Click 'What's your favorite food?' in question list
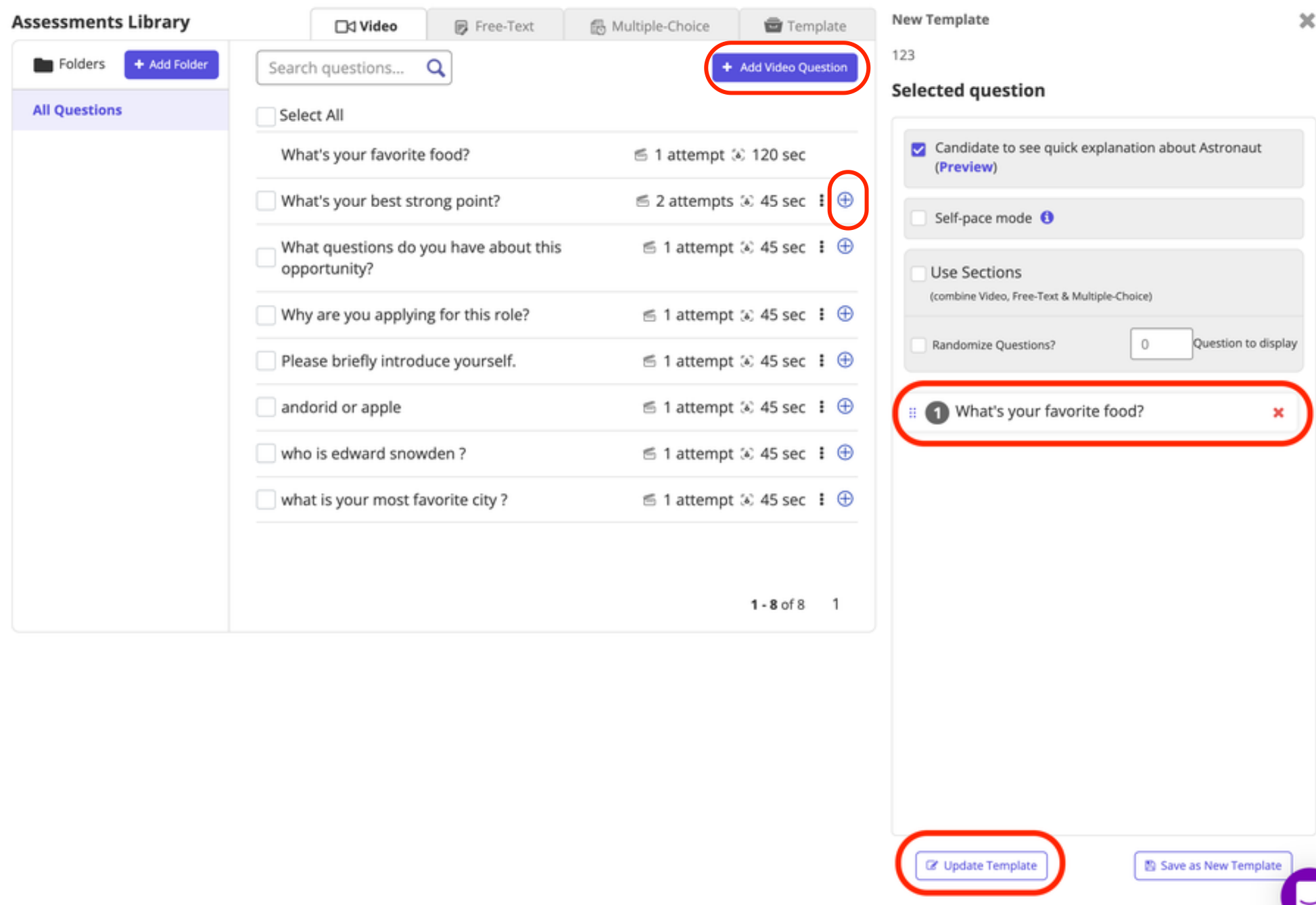The width and height of the screenshot is (1316, 905). click(x=375, y=155)
